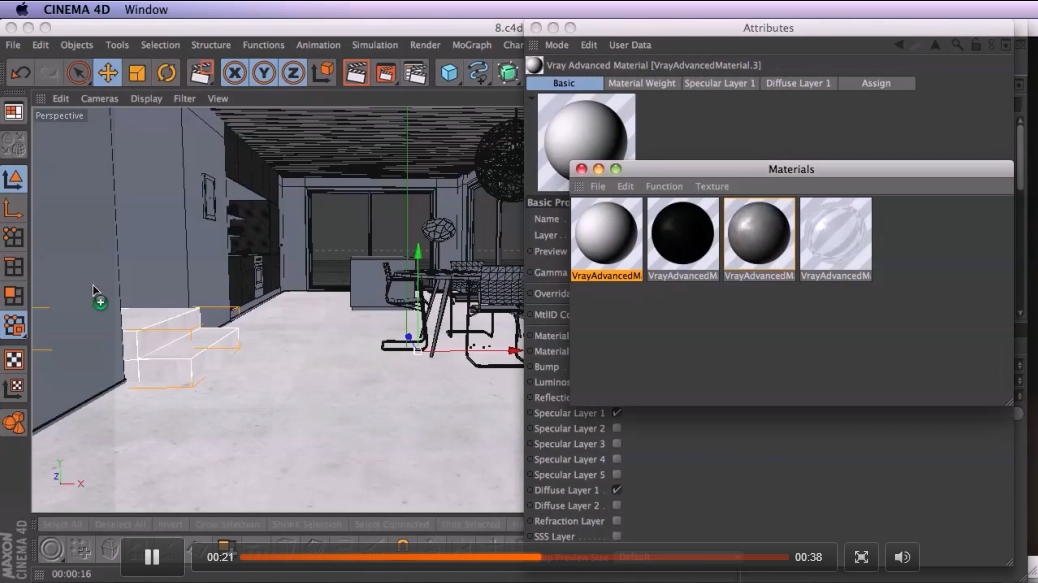The width and height of the screenshot is (1038, 583).
Task: Activate the Scale tool
Action: [x=137, y=73]
